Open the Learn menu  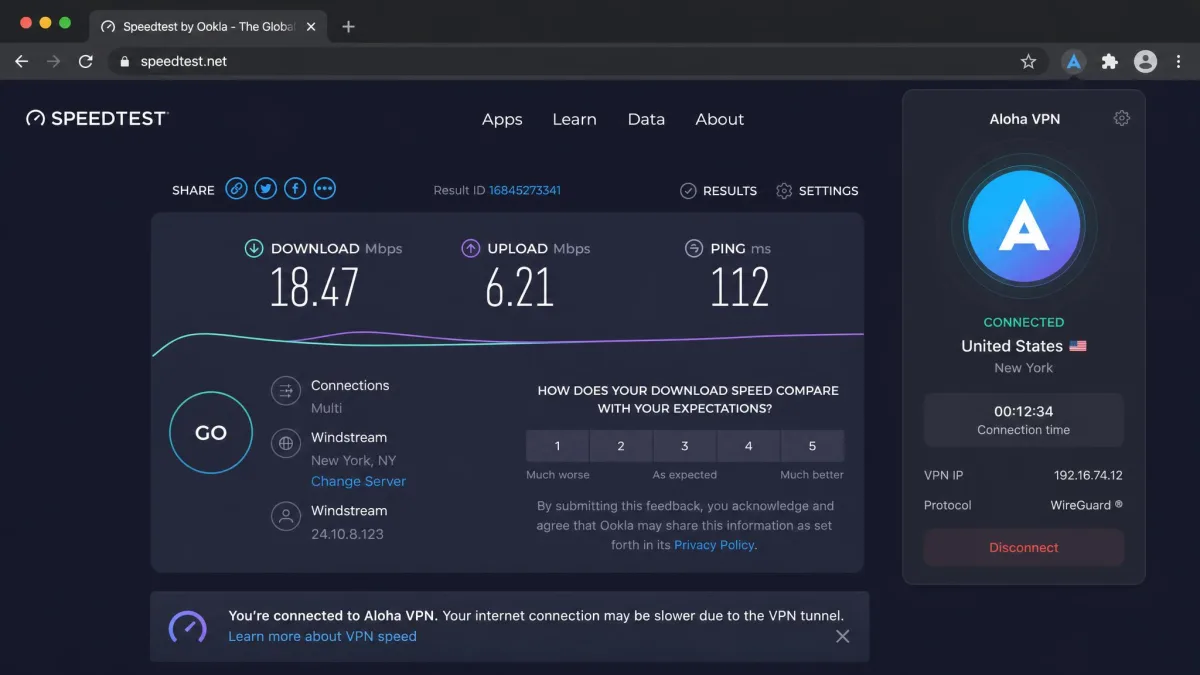click(574, 119)
